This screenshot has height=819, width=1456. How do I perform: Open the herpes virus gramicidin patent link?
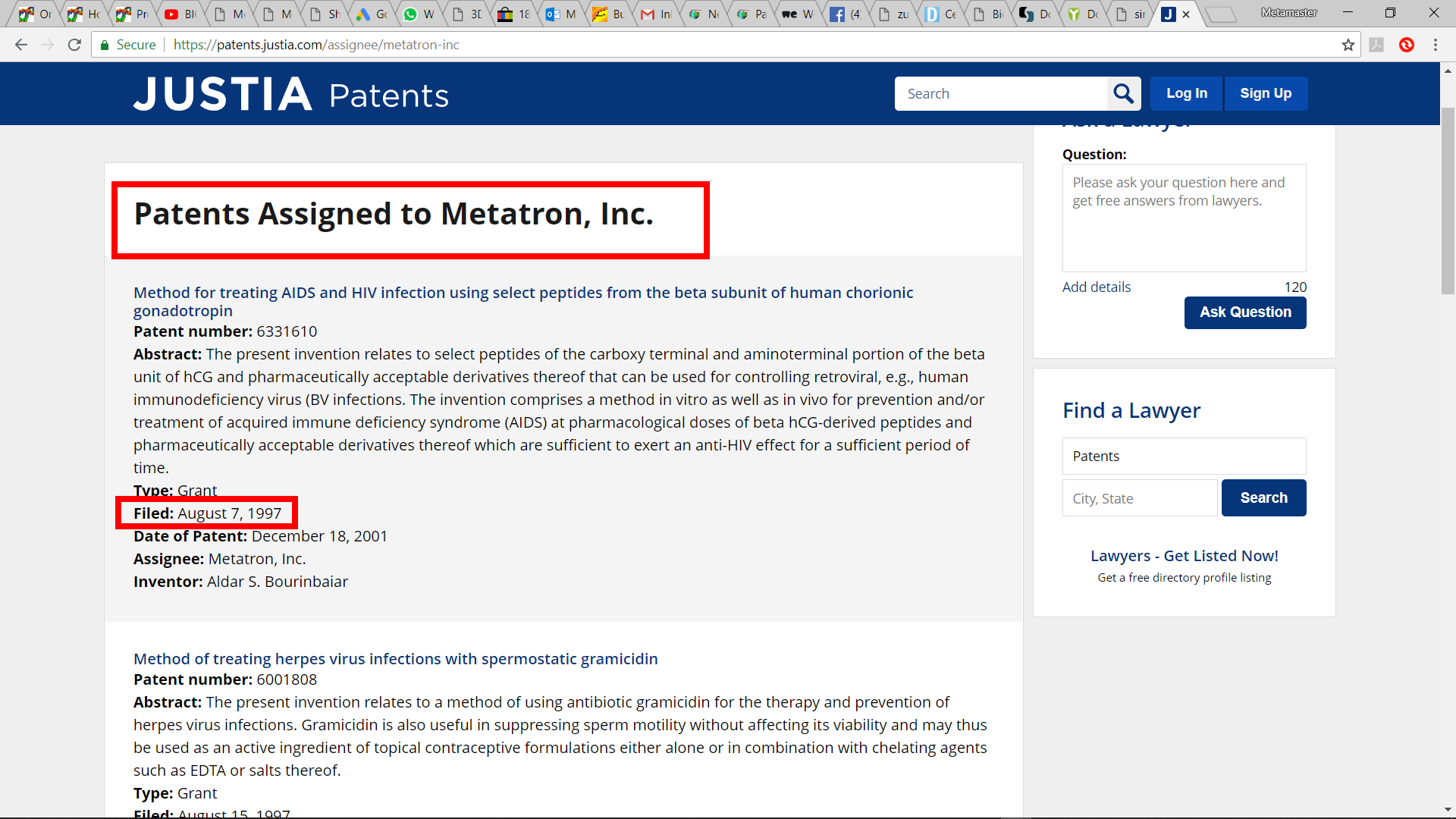[395, 659]
